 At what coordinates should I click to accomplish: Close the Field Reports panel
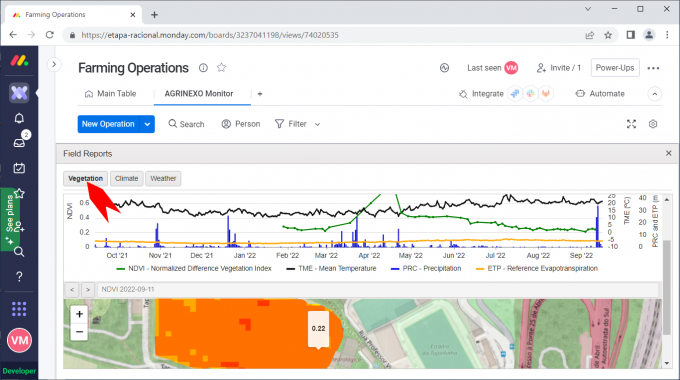668,153
